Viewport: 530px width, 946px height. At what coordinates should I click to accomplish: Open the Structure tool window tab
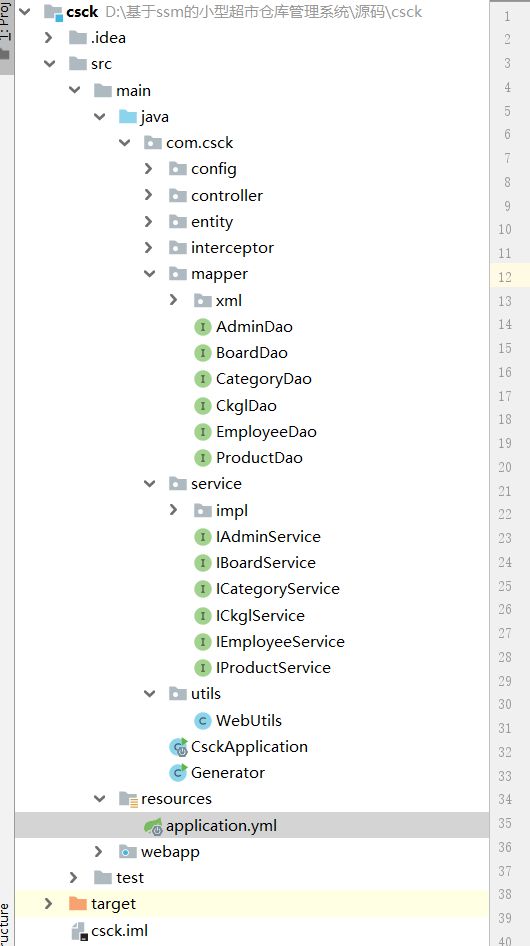(6, 924)
